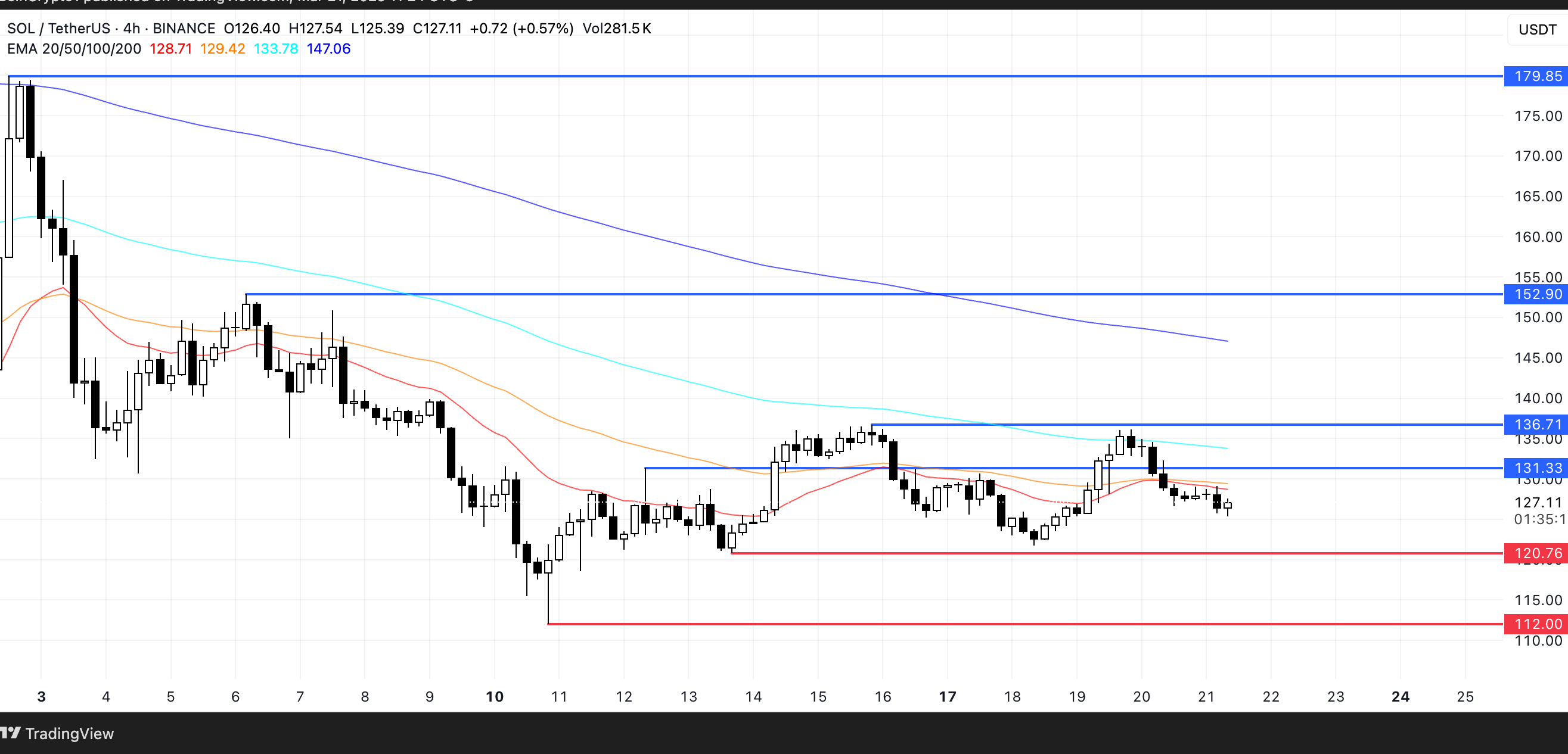Click date 10 on the time axis
The width and height of the screenshot is (1568, 754).
(x=494, y=697)
